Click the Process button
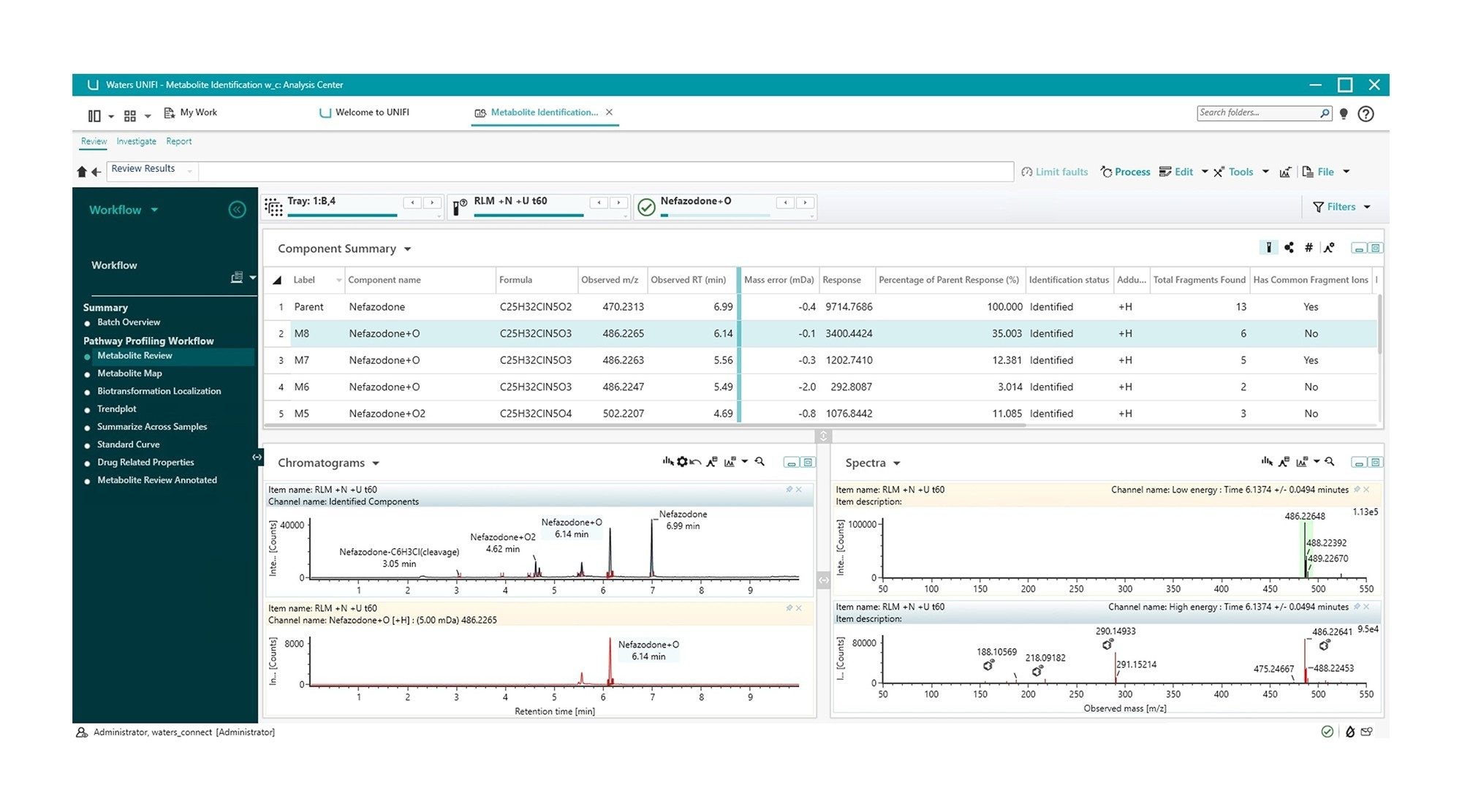 (x=1125, y=172)
